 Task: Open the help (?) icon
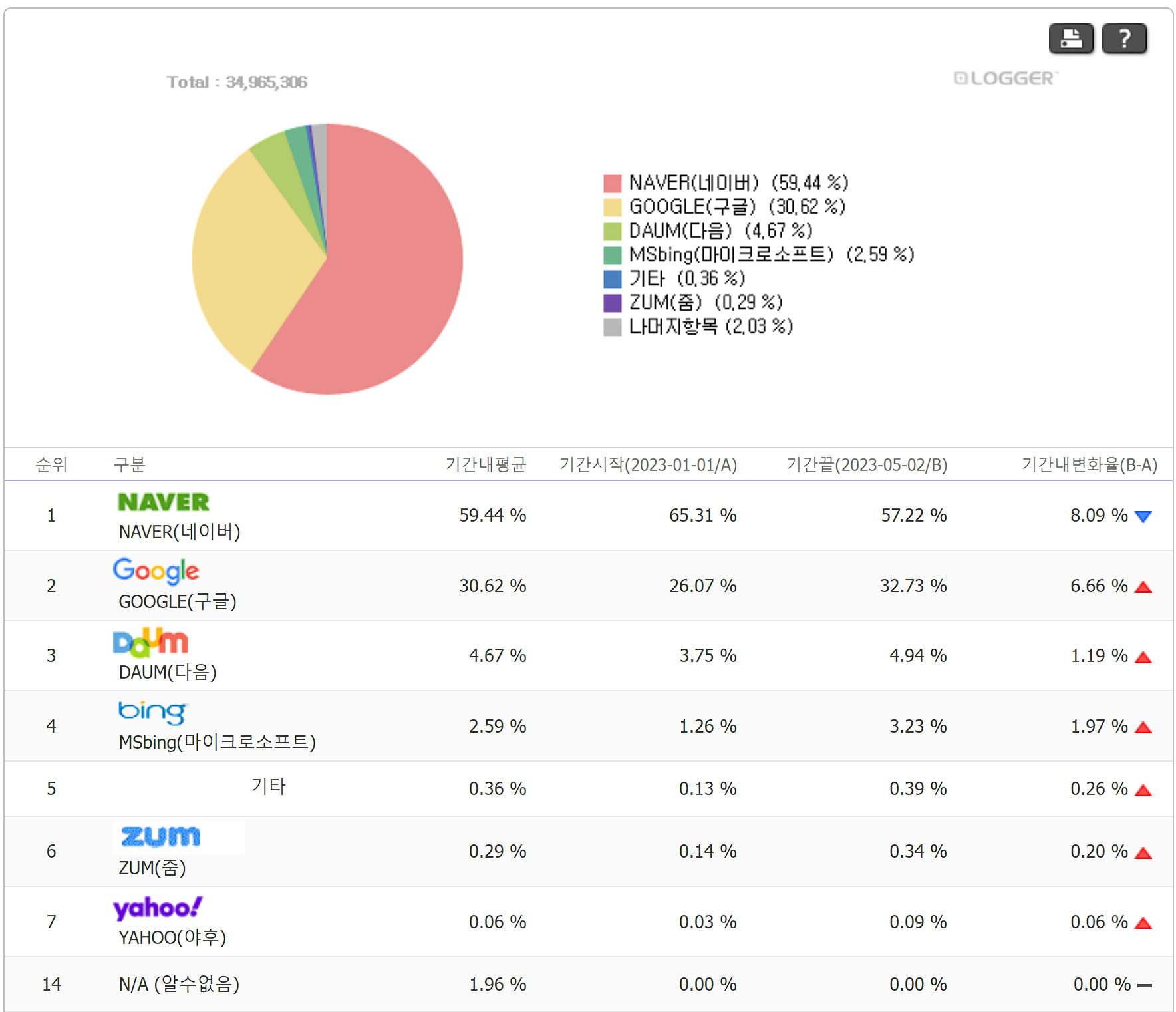point(1124,39)
